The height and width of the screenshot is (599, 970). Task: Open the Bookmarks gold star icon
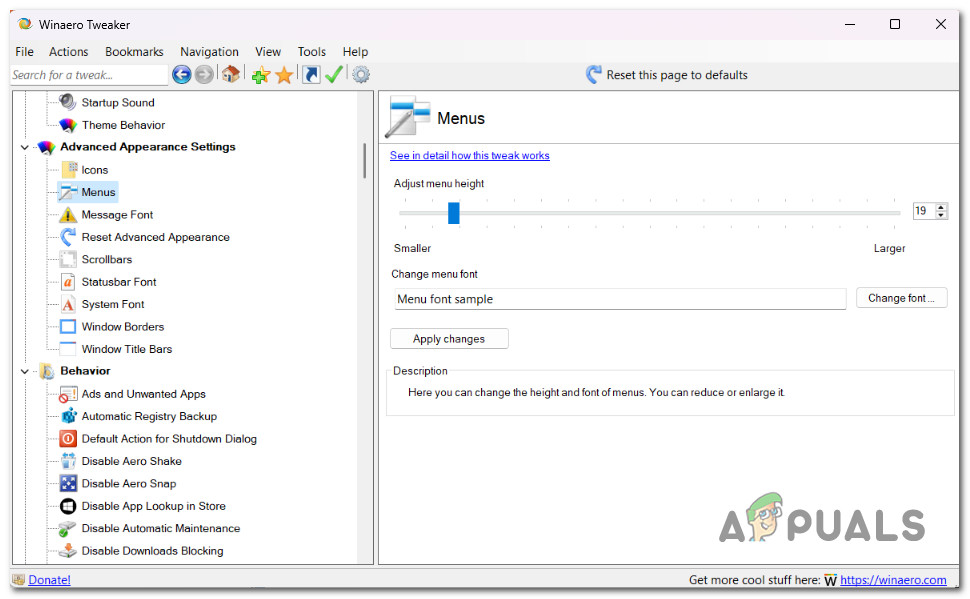point(284,75)
